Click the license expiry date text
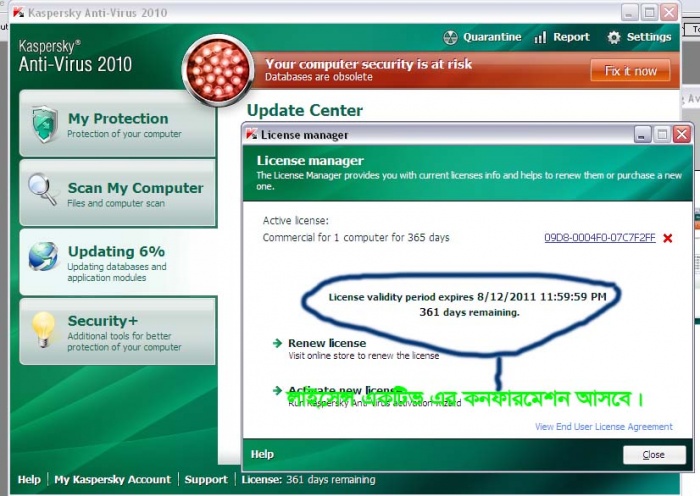The height and width of the screenshot is (496, 700). [x=467, y=297]
